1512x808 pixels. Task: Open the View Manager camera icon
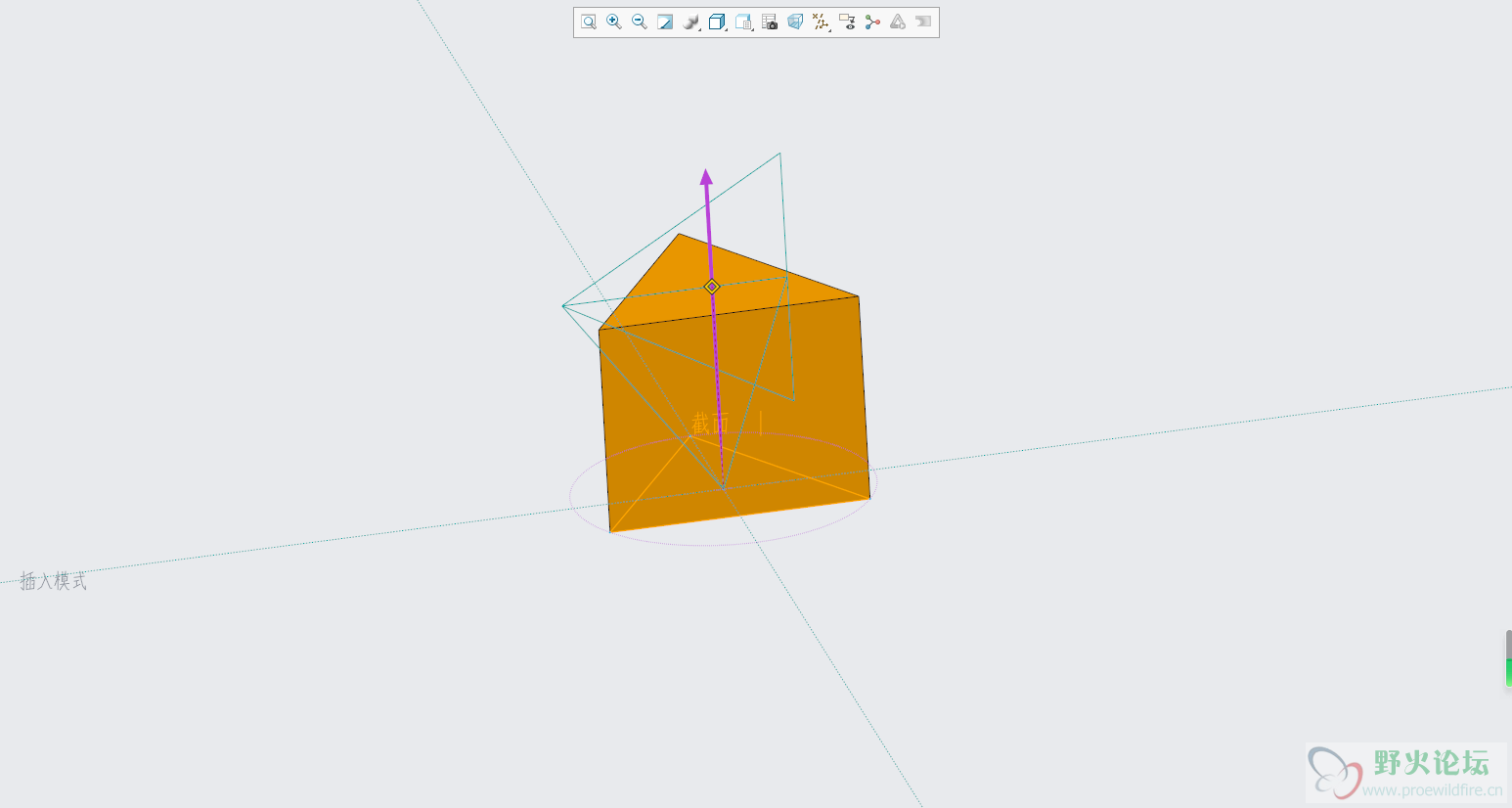pyautogui.click(x=770, y=22)
